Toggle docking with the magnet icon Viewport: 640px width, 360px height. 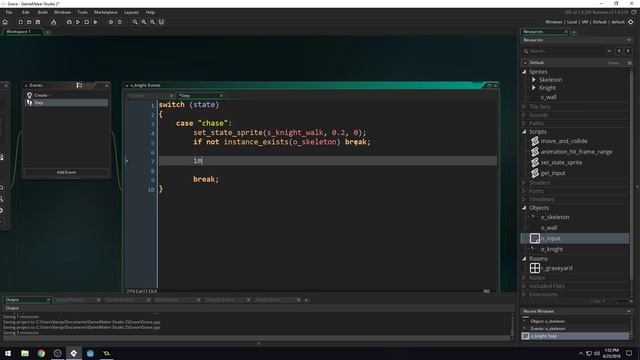[161, 22]
